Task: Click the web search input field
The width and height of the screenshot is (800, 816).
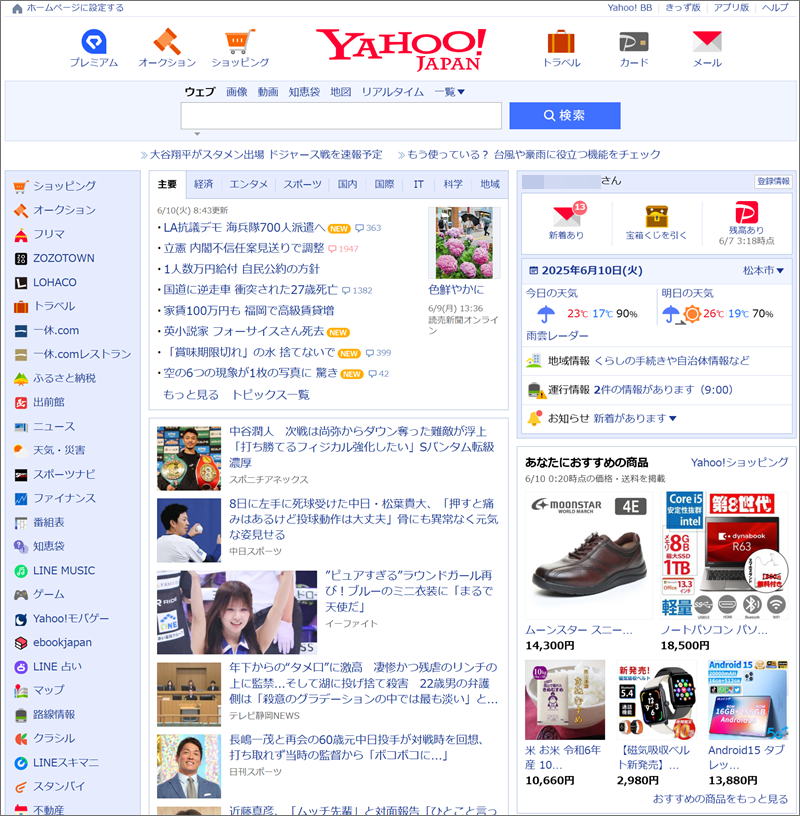Action: pyautogui.click(x=341, y=116)
